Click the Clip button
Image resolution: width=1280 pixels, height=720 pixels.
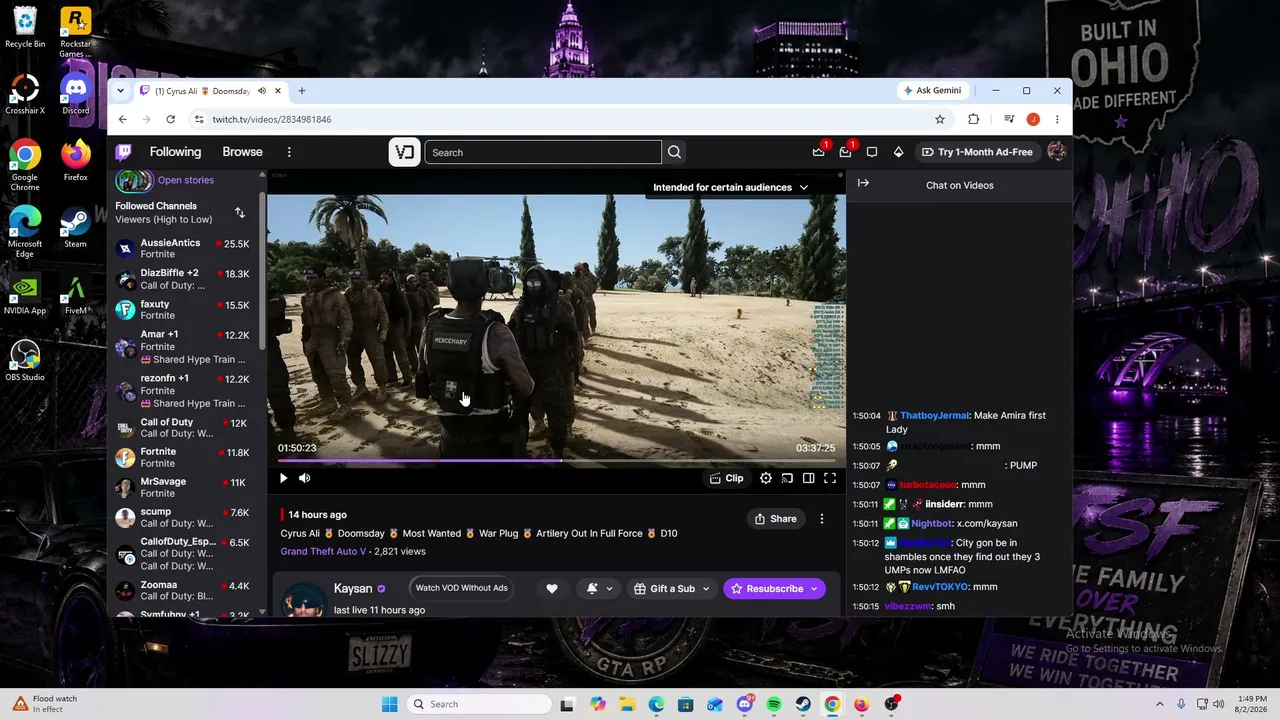(x=727, y=478)
